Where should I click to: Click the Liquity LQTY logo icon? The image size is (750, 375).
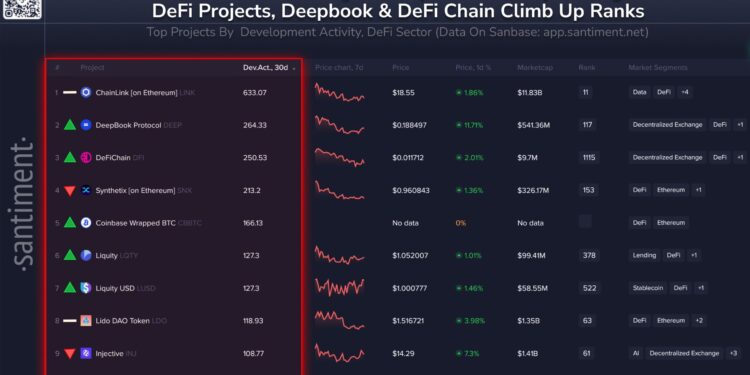point(86,255)
